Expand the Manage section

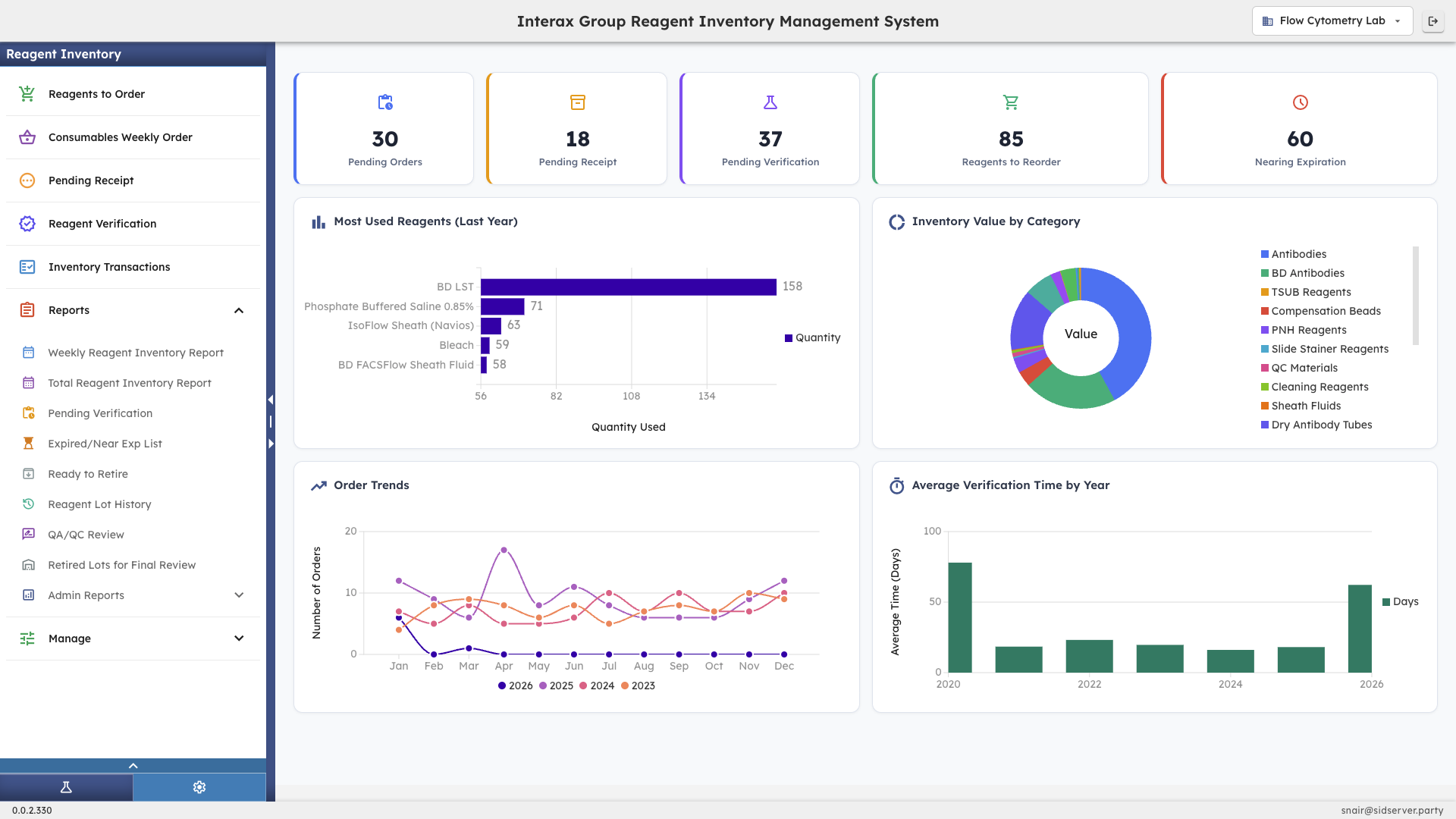[x=239, y=638]
